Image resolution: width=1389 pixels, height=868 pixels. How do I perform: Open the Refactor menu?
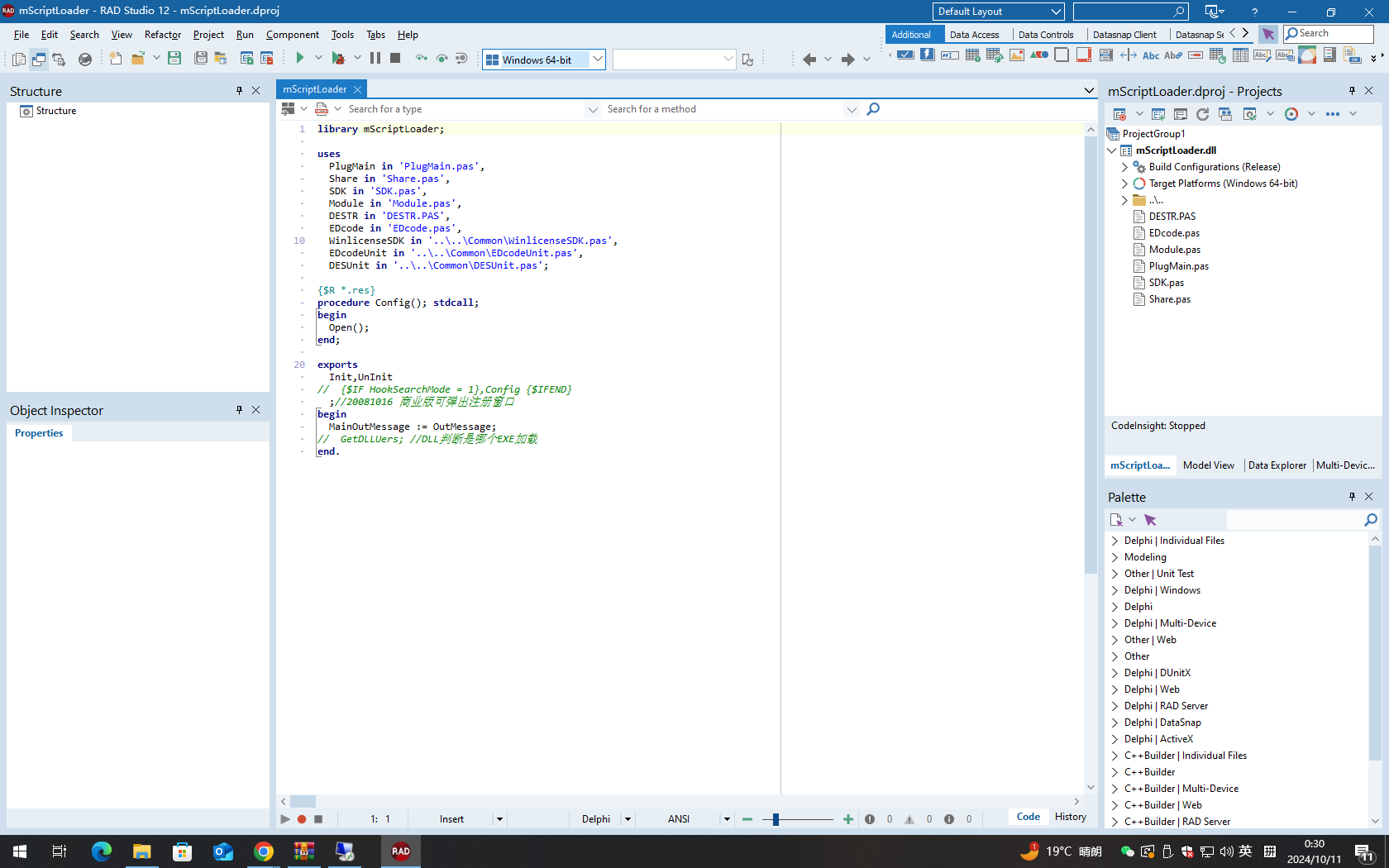point(162,35)
